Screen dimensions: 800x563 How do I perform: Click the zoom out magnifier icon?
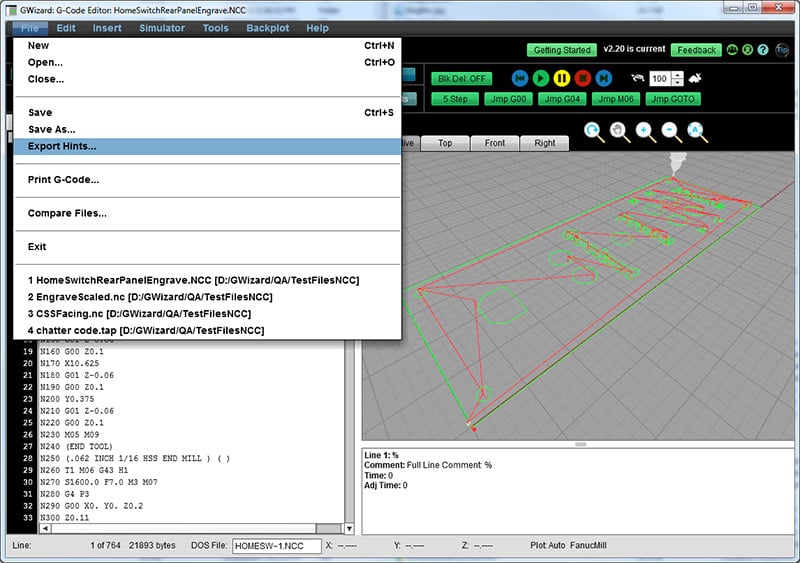pos(671,132)
